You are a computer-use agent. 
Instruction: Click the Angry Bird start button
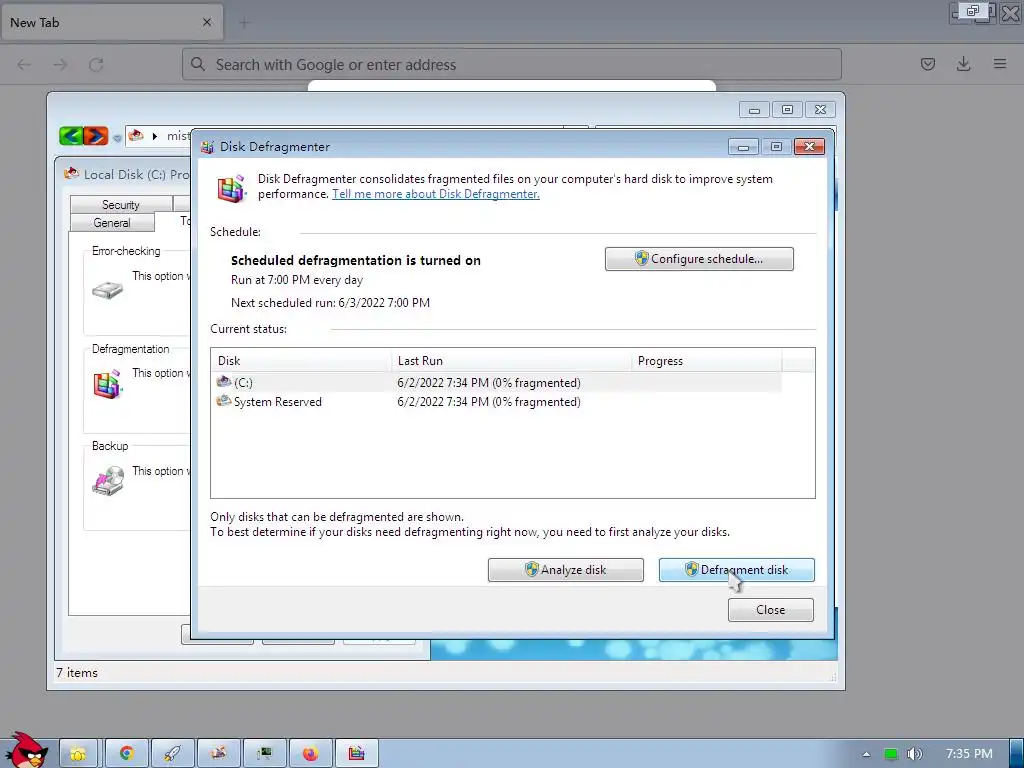pos(25,750)
